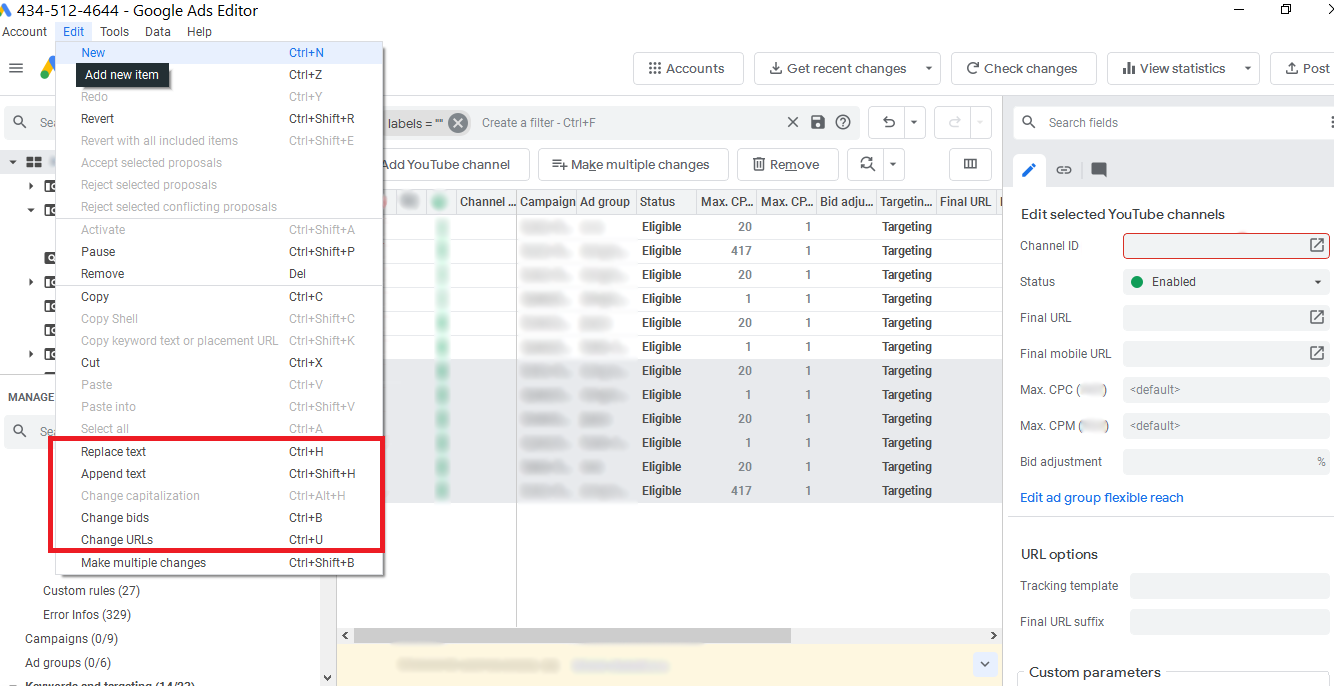
Task: Choose Revert from the Edit menu
Action: point(219,118)
